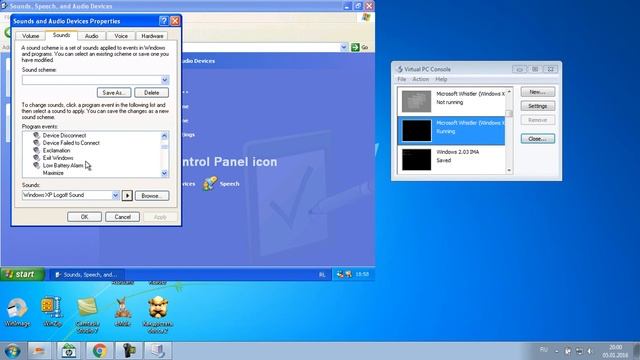
Task: Click the Save As button
Action: (114, 93)
